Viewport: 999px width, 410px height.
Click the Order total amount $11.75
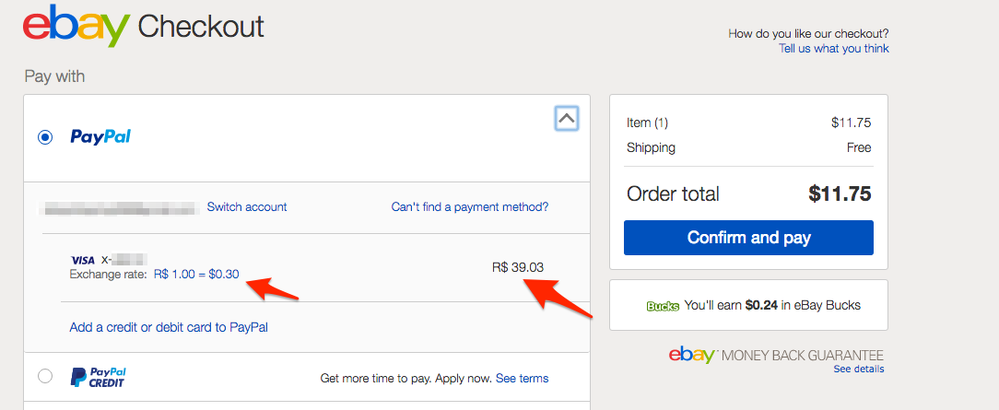point(840,194)
